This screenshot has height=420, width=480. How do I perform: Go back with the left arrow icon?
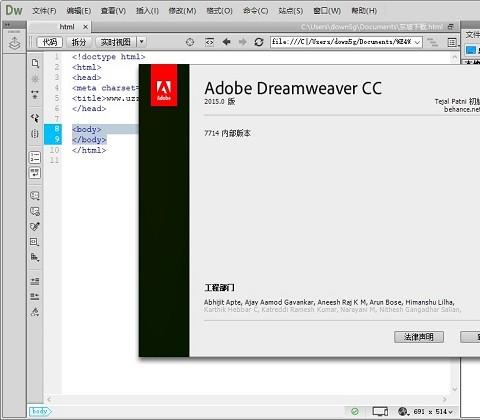tap(227, 42)
